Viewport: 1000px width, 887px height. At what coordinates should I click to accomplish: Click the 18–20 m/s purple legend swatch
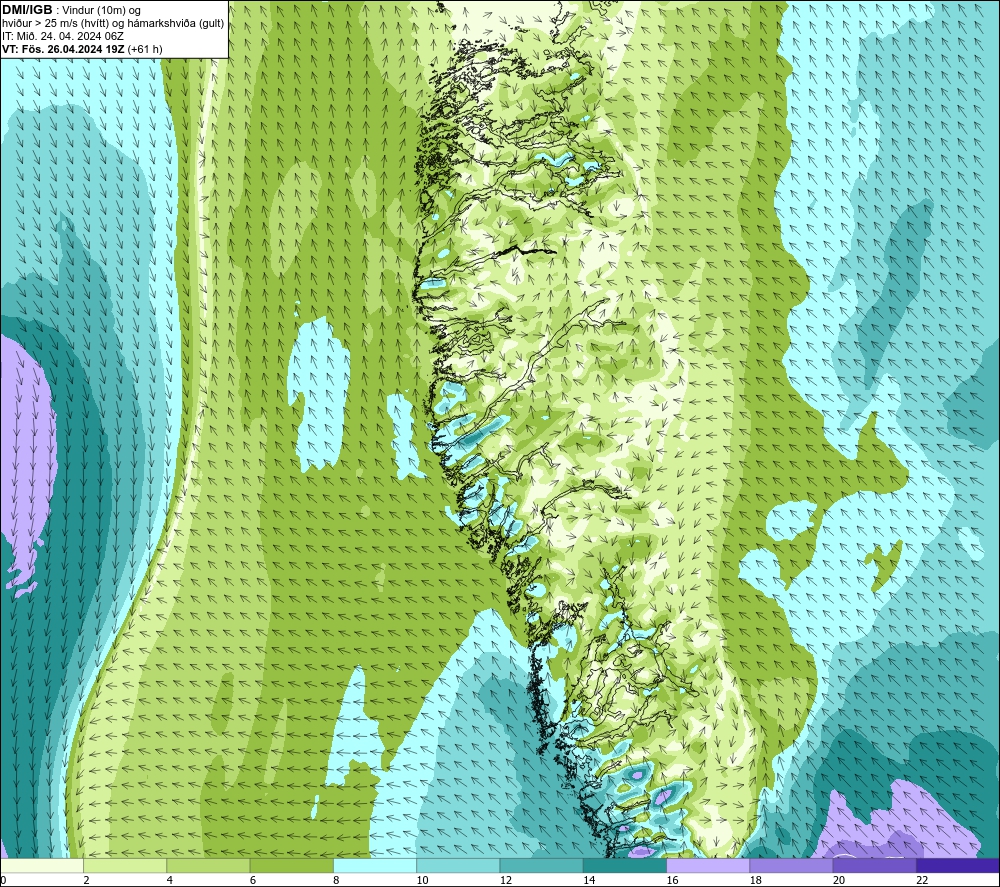(x=791, y=865)
